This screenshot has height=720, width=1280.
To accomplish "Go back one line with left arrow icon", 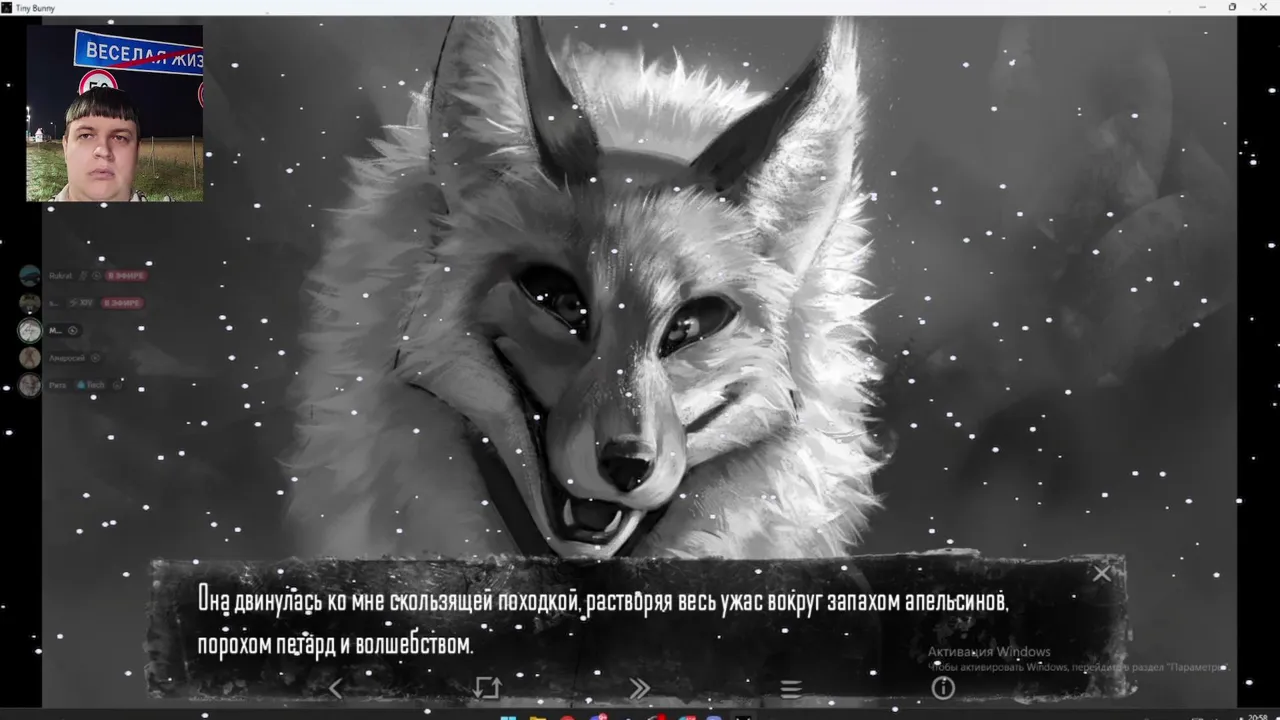I will tap(336, 688).
